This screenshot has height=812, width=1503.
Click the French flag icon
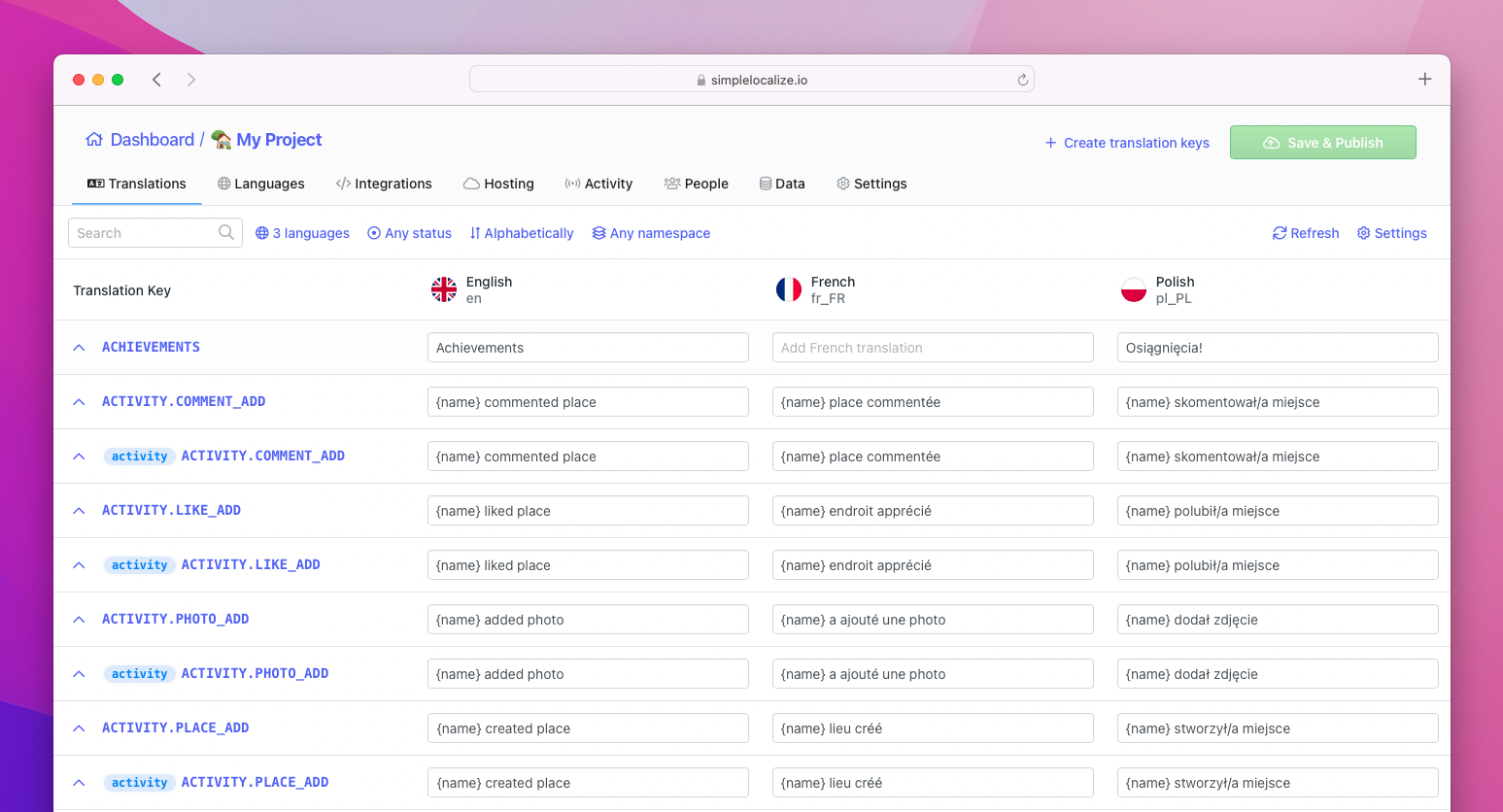click(x=789, y=289)
